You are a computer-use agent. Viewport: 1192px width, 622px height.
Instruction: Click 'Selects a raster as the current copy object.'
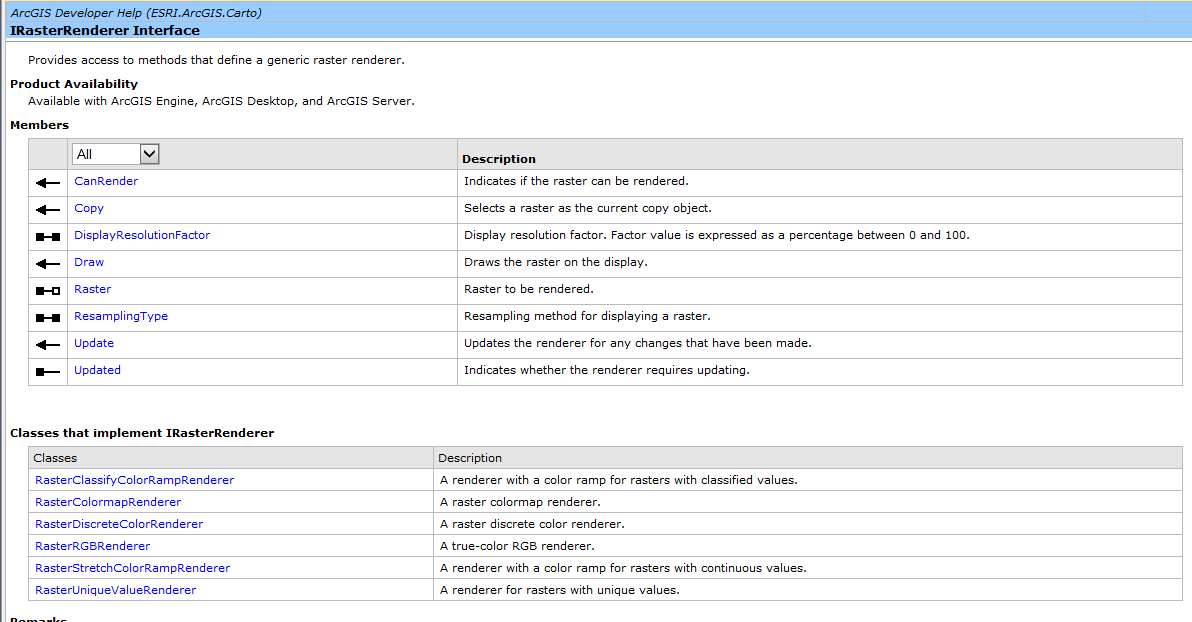[x=588, y=208]
